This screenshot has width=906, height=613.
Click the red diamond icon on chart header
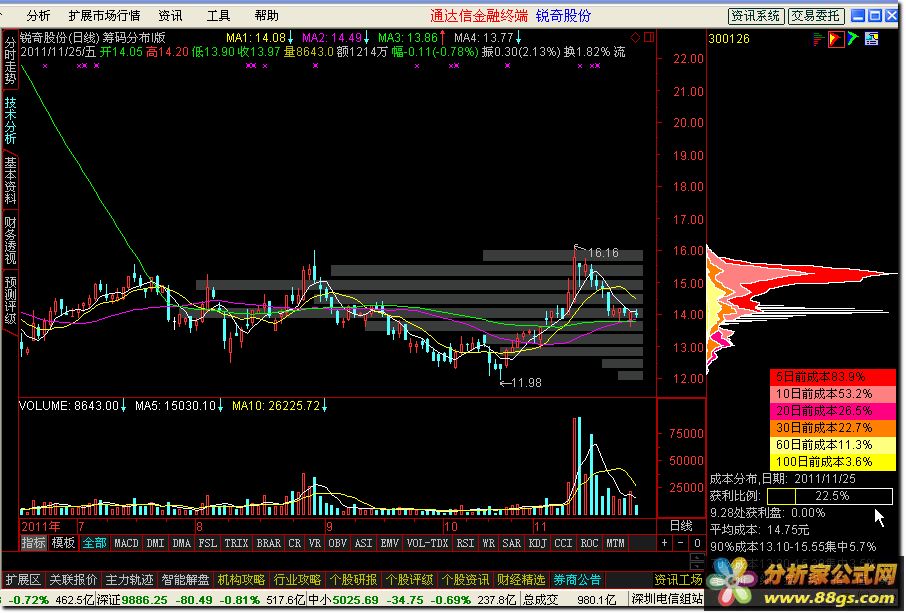[636, 38]
